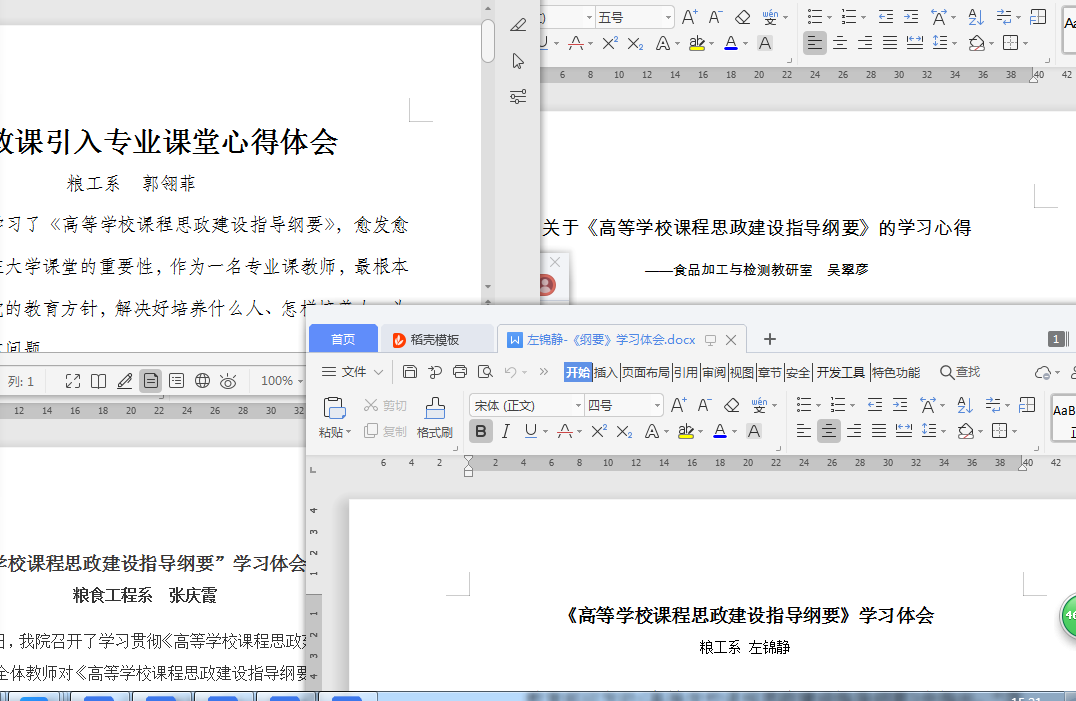This screenshot has width=1076, height=701.
Task: Enter full screen view from status bar
Action: [73, 381]
